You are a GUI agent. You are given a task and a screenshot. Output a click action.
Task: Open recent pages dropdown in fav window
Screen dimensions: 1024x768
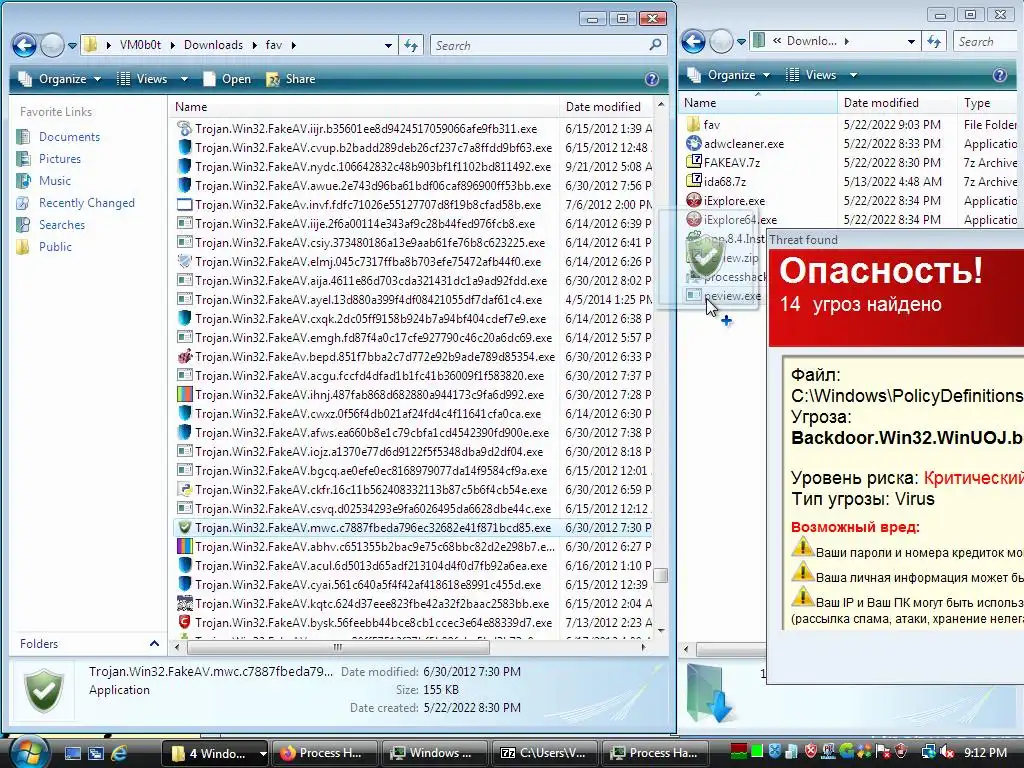(72, 46)
